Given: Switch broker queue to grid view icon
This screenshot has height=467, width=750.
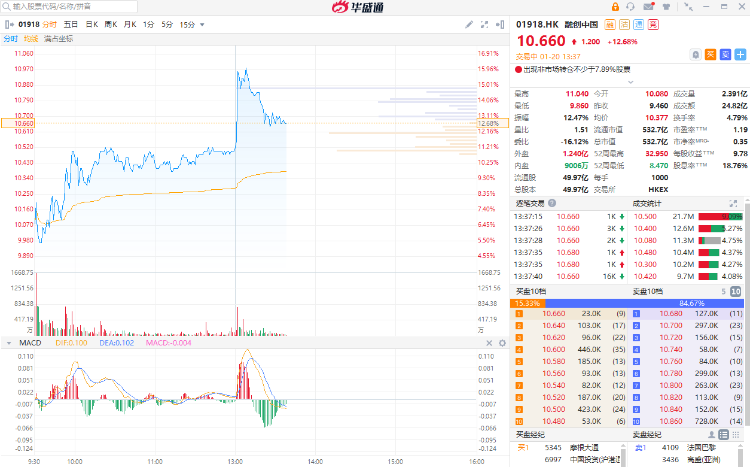Looking at the screenshot, I should 736,434.
